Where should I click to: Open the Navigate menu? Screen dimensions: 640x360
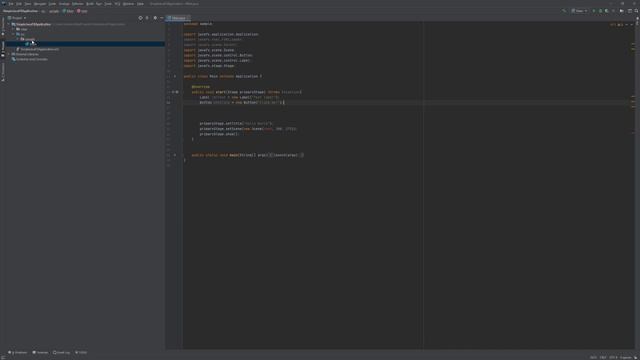point(40,4)
